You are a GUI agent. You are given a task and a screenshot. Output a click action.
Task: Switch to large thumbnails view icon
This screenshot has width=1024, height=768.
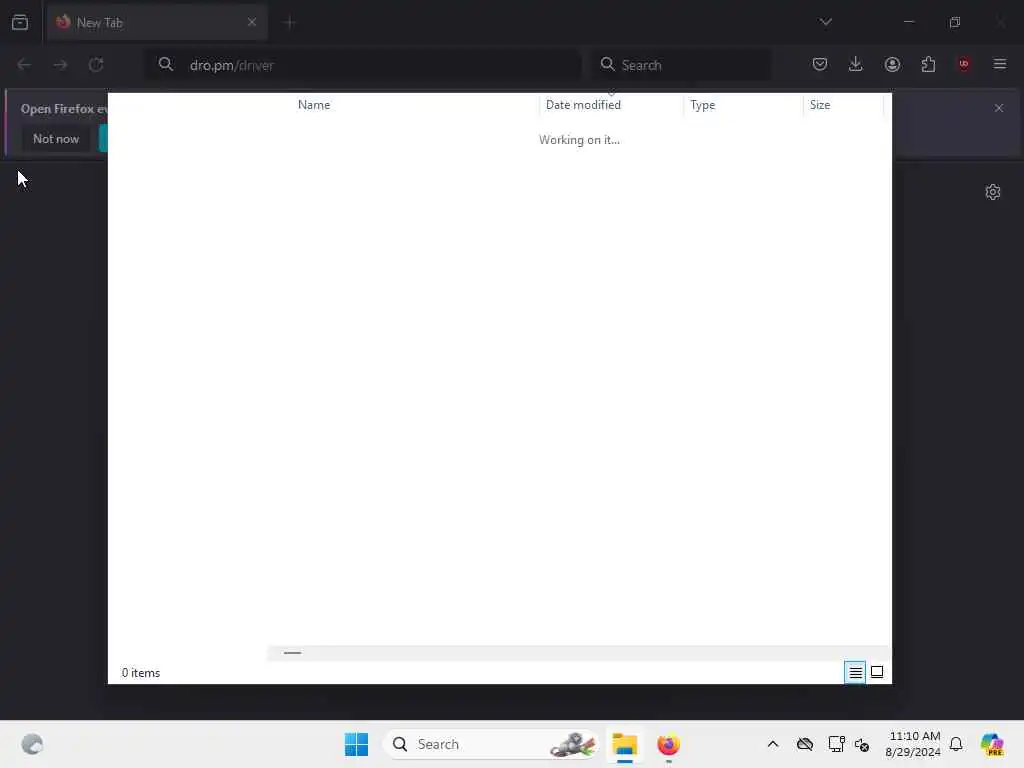pyautogui.click(x=877, y=672)
